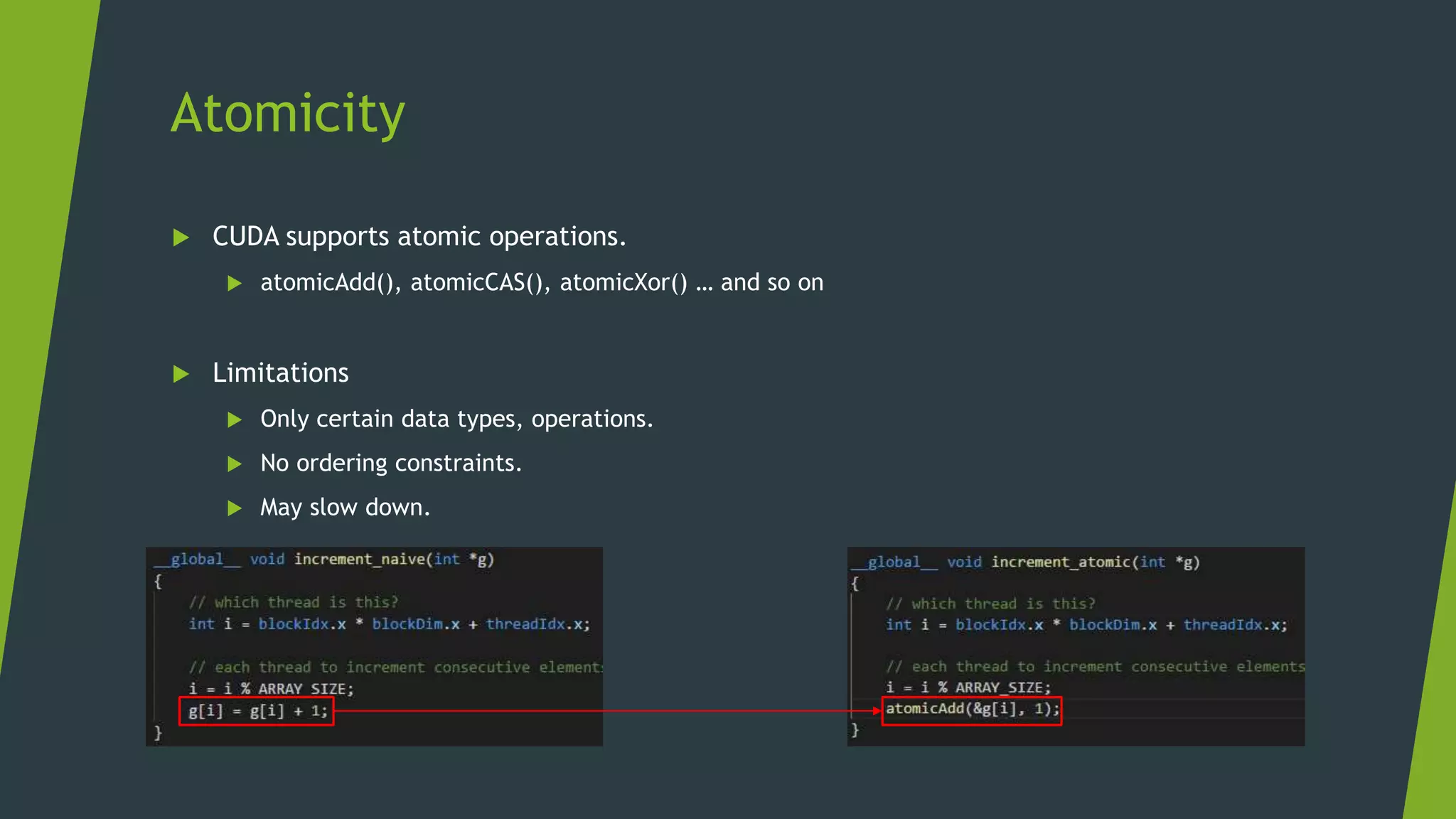Click bullet arrow before 'May slow down'

coord(235,508)
